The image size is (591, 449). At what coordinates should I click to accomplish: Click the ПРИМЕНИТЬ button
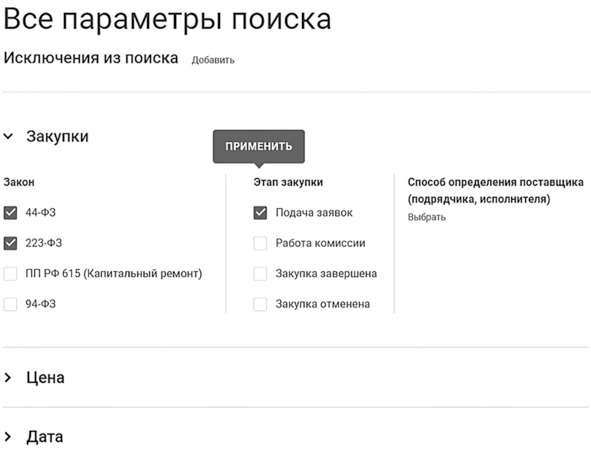coord(259,146)
